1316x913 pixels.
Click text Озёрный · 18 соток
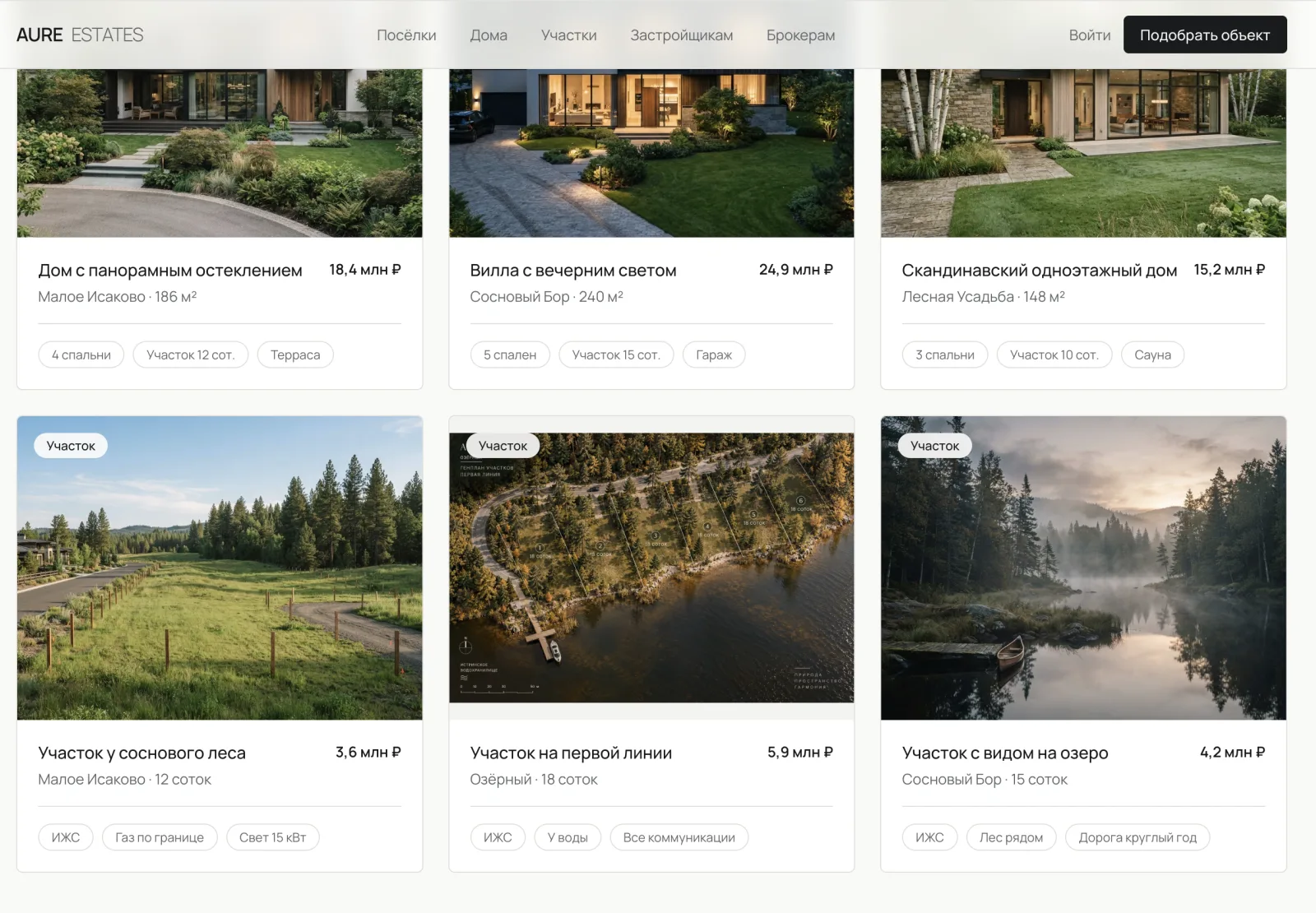point(534,780)
